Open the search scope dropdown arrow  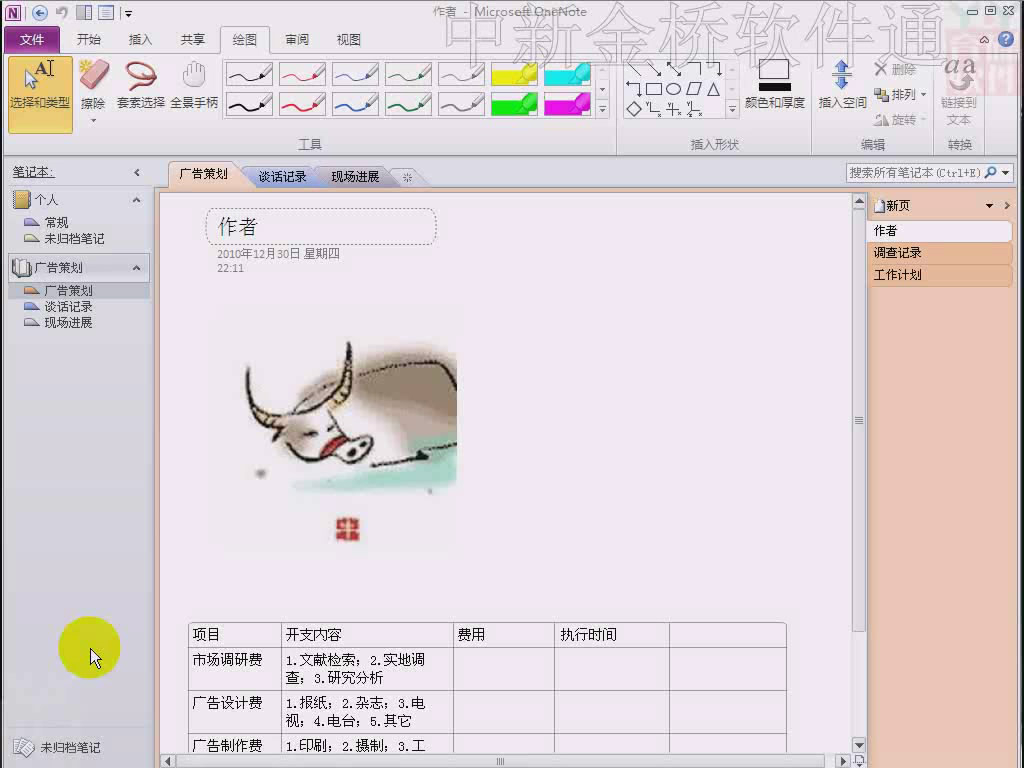click(1006, 172)
